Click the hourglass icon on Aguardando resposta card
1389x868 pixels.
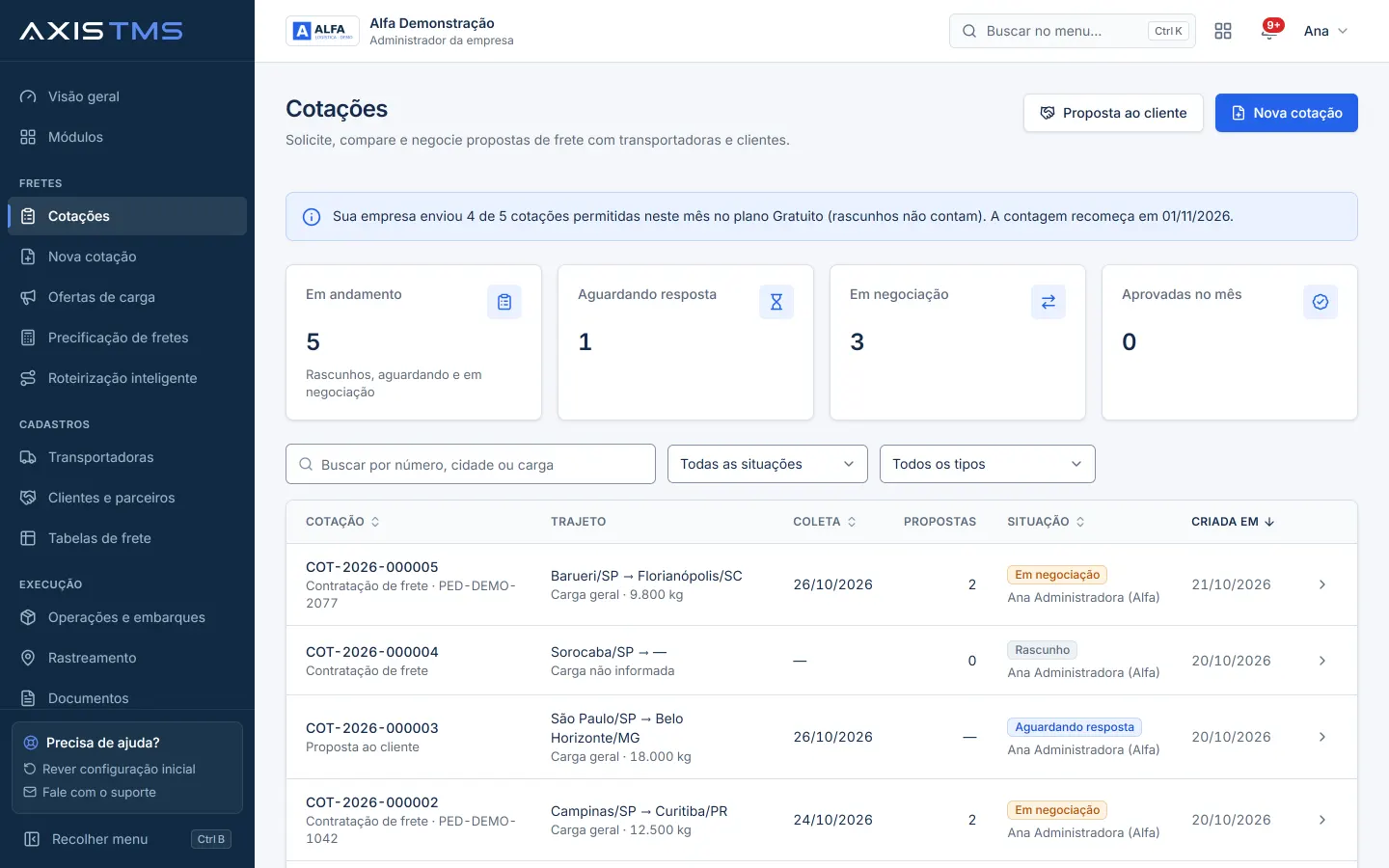776,302
